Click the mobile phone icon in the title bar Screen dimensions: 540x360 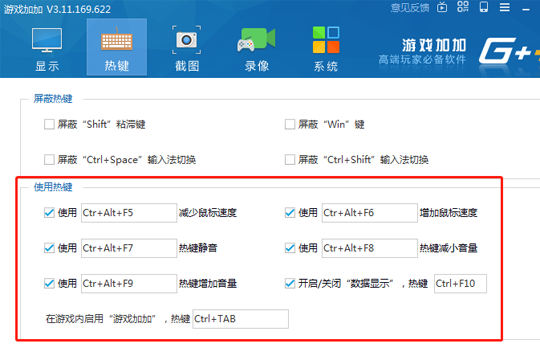point(484,7)
